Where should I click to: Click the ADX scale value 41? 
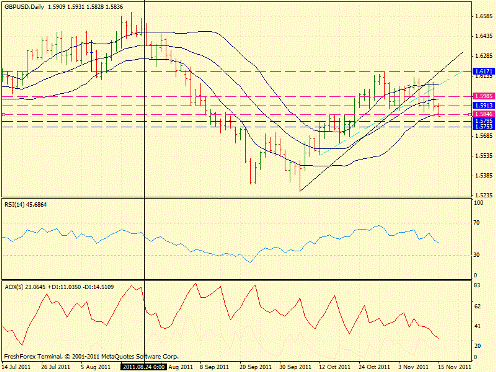(x=477, y=326)
